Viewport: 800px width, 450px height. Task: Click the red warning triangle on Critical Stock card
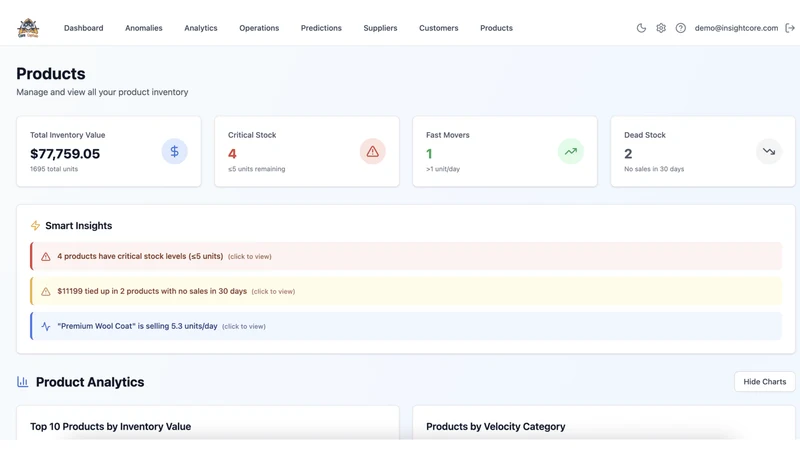372,152
